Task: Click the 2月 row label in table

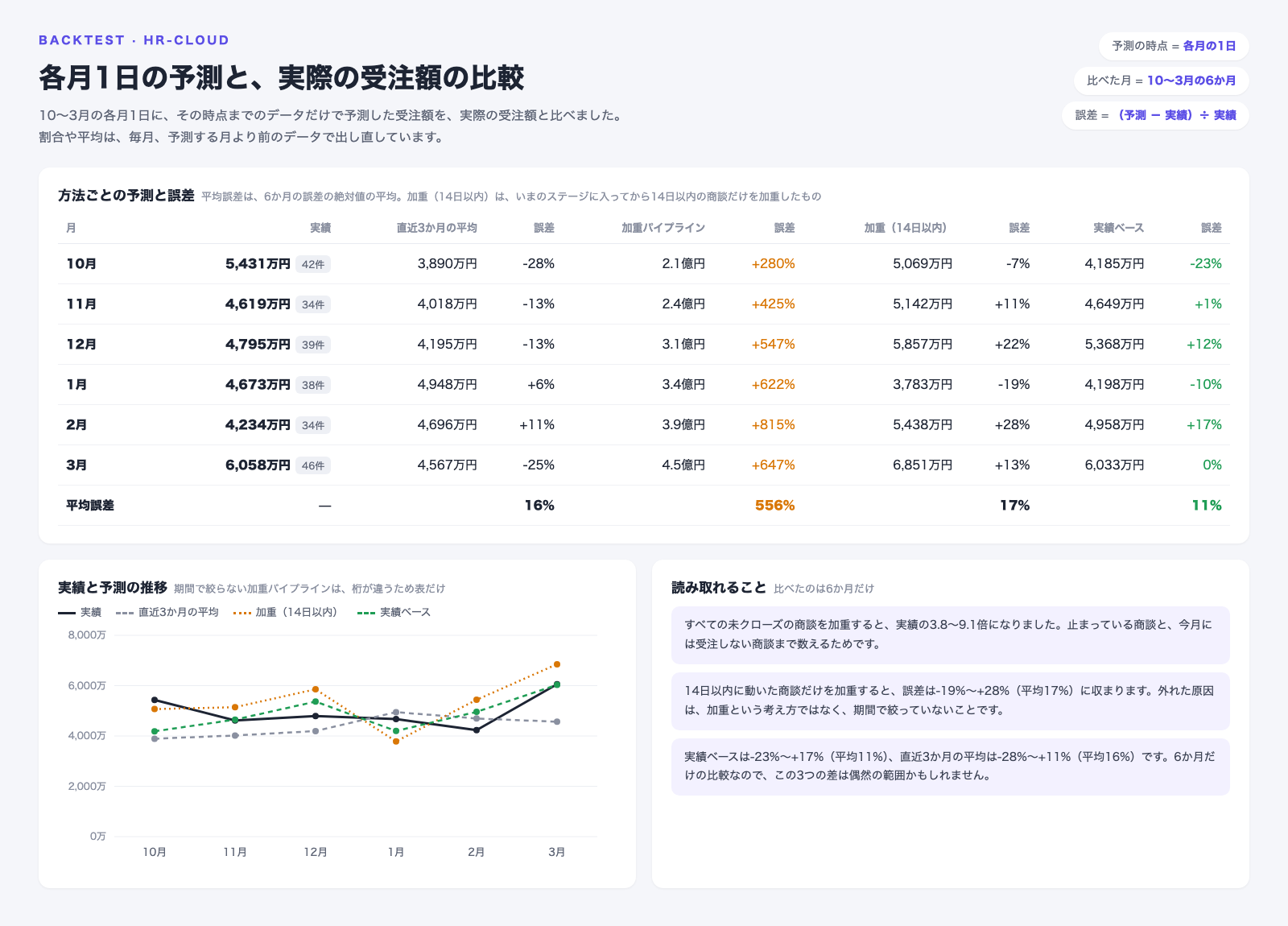Action: 76,425
